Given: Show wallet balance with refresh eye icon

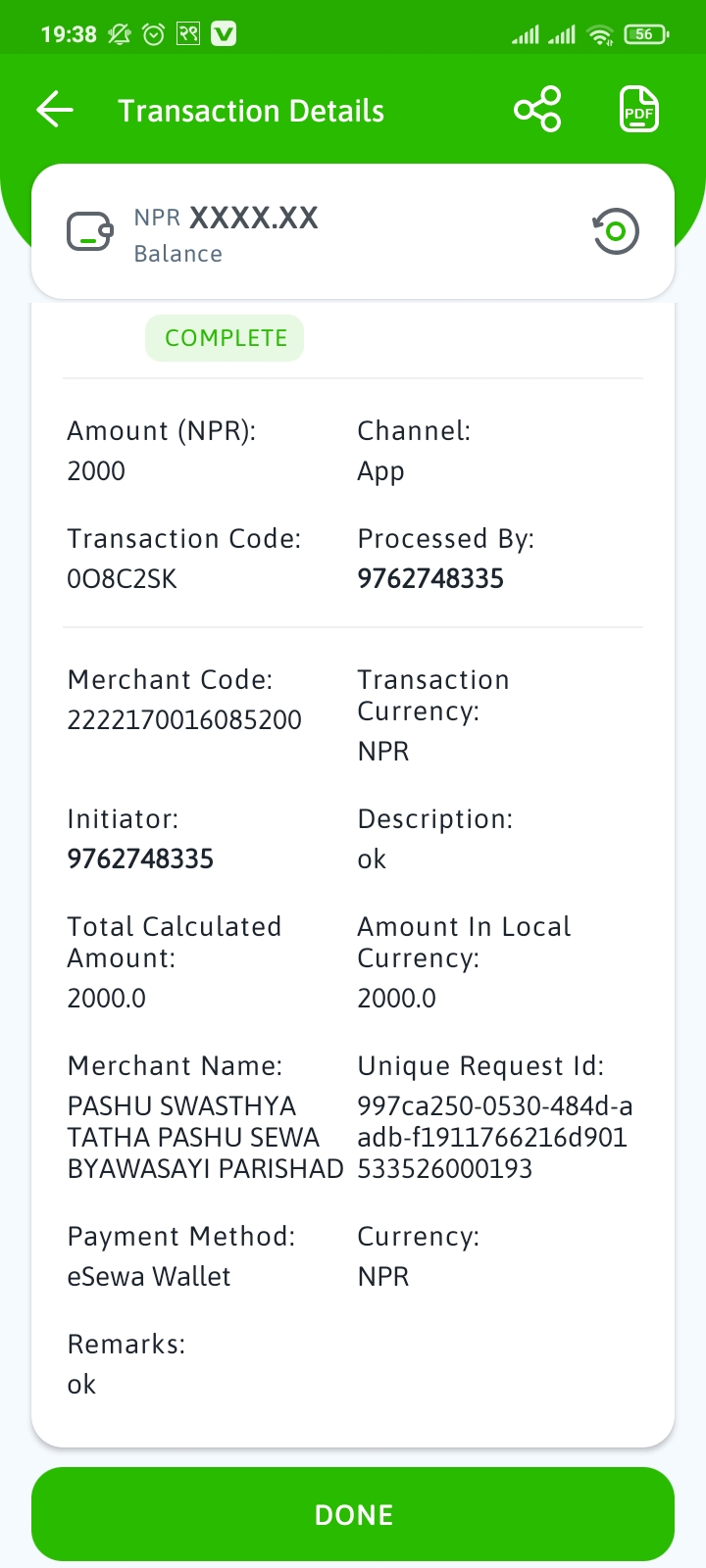Looking at the screenshot, I should pyautogui.click(x=616, y=231).
